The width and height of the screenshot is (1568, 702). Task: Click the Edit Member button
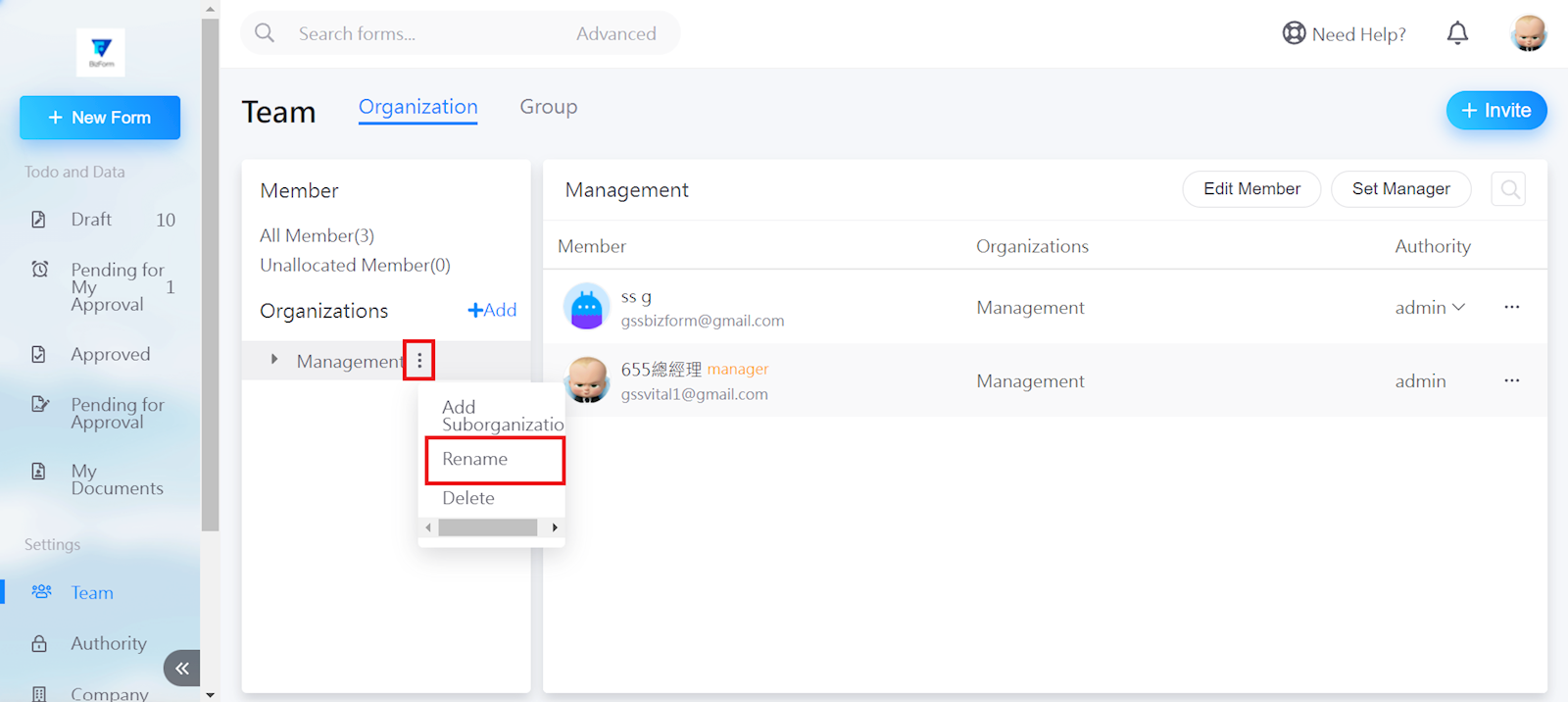coord(1251,189)
